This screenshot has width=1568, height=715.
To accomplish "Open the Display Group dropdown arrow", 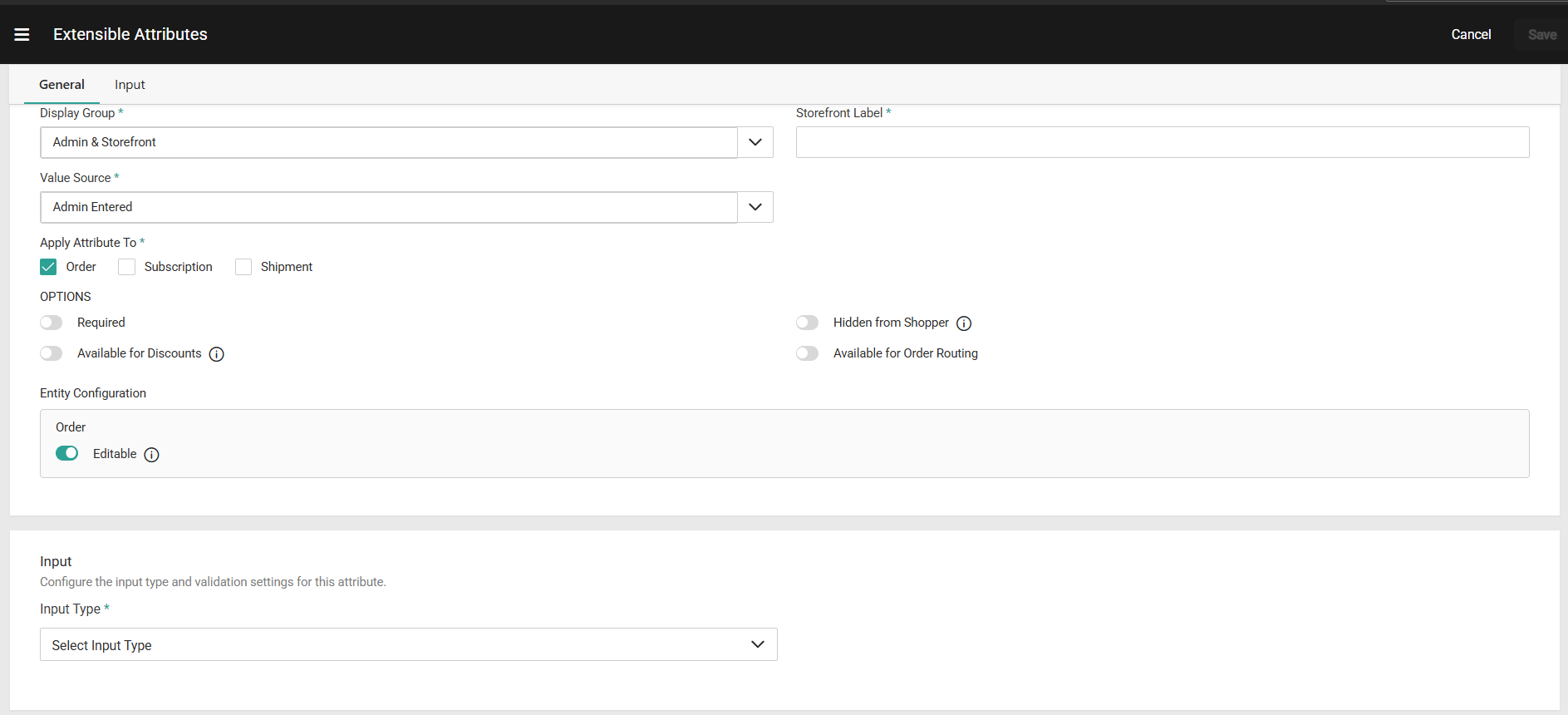I will 755,142.
